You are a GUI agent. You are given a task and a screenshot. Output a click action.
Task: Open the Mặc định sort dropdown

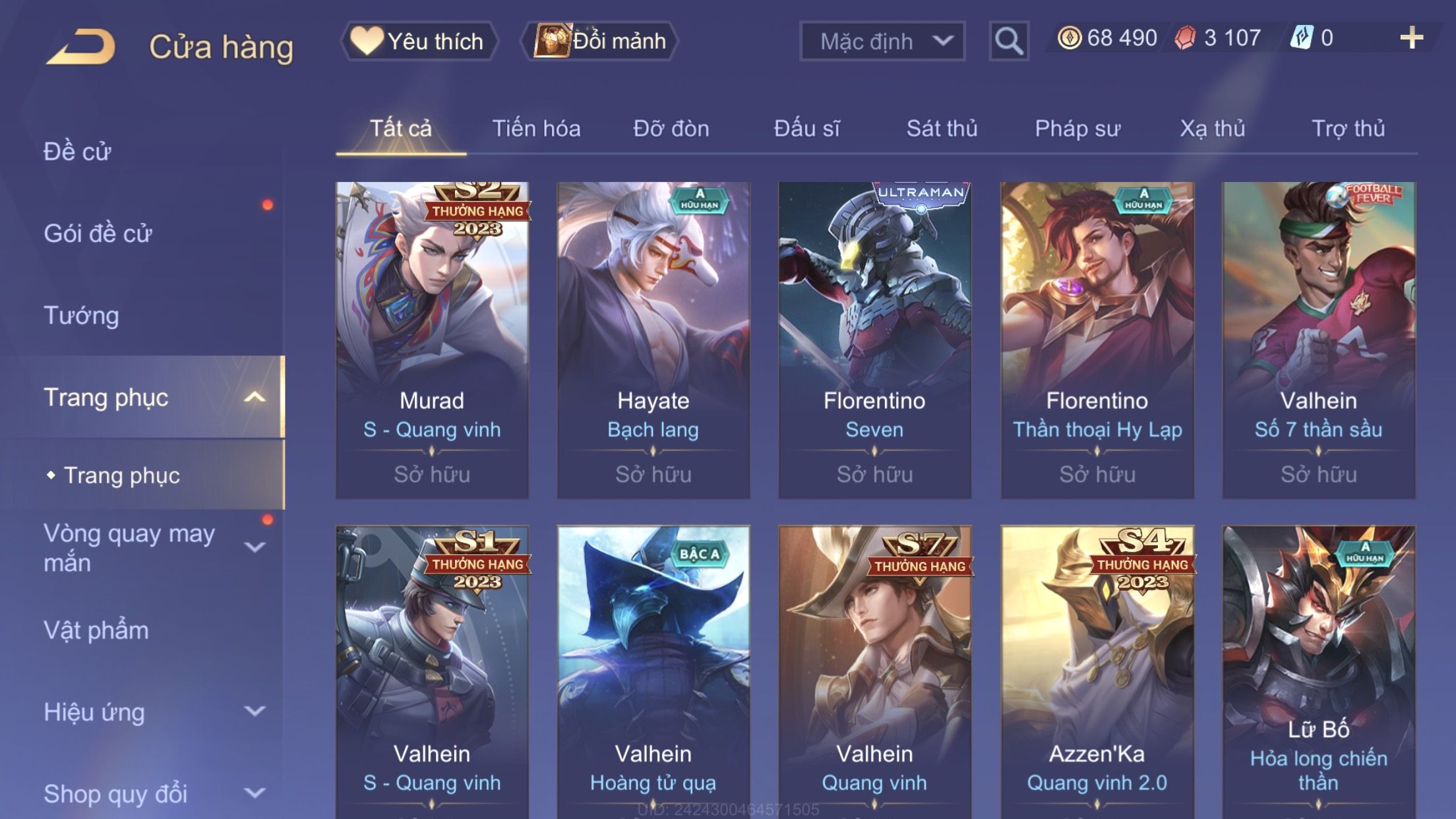pyautogui.click(x=882, y=41)
